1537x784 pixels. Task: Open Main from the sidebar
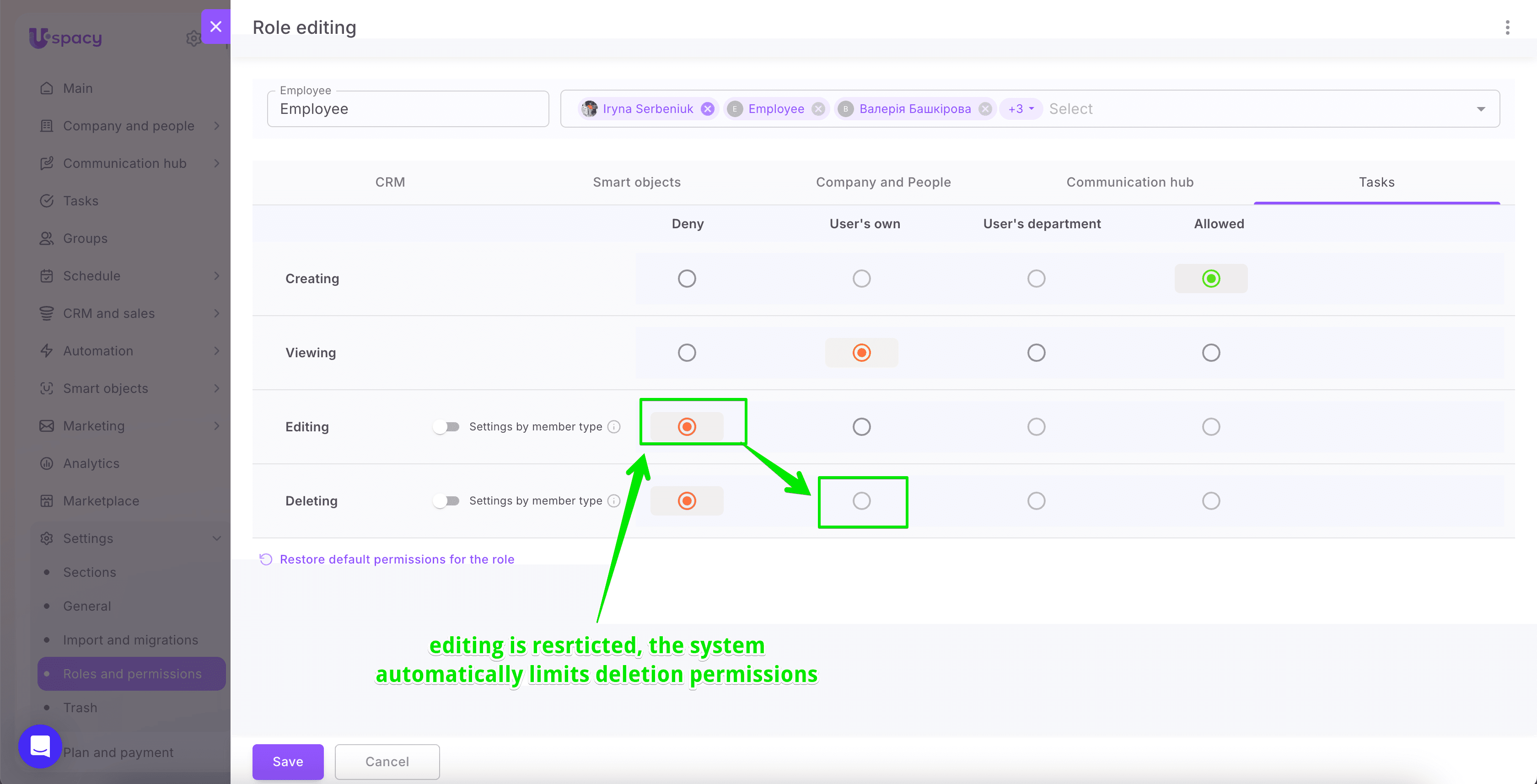78,88
